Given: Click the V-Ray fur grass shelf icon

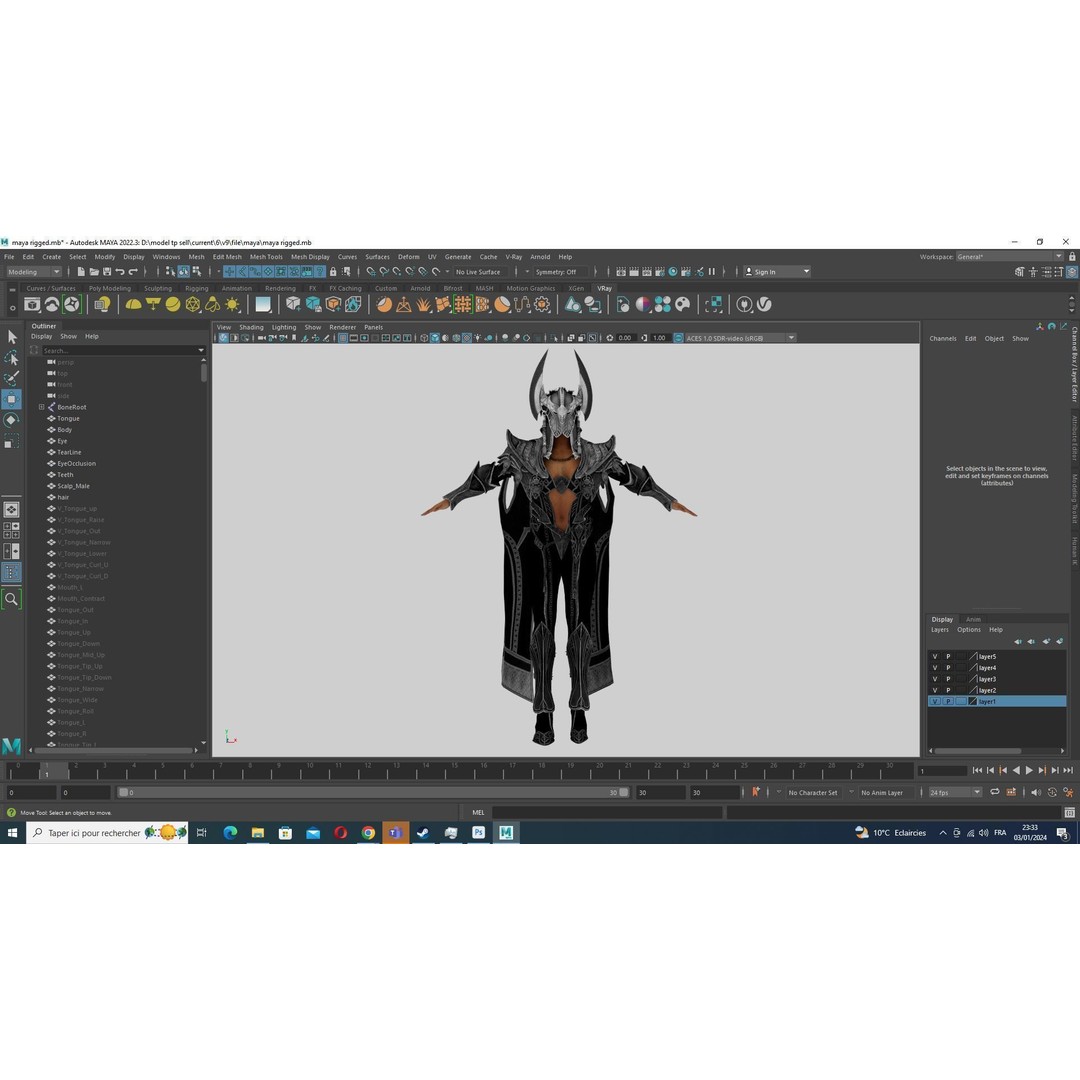Looking at the screenshot, I should pos(424,304).
